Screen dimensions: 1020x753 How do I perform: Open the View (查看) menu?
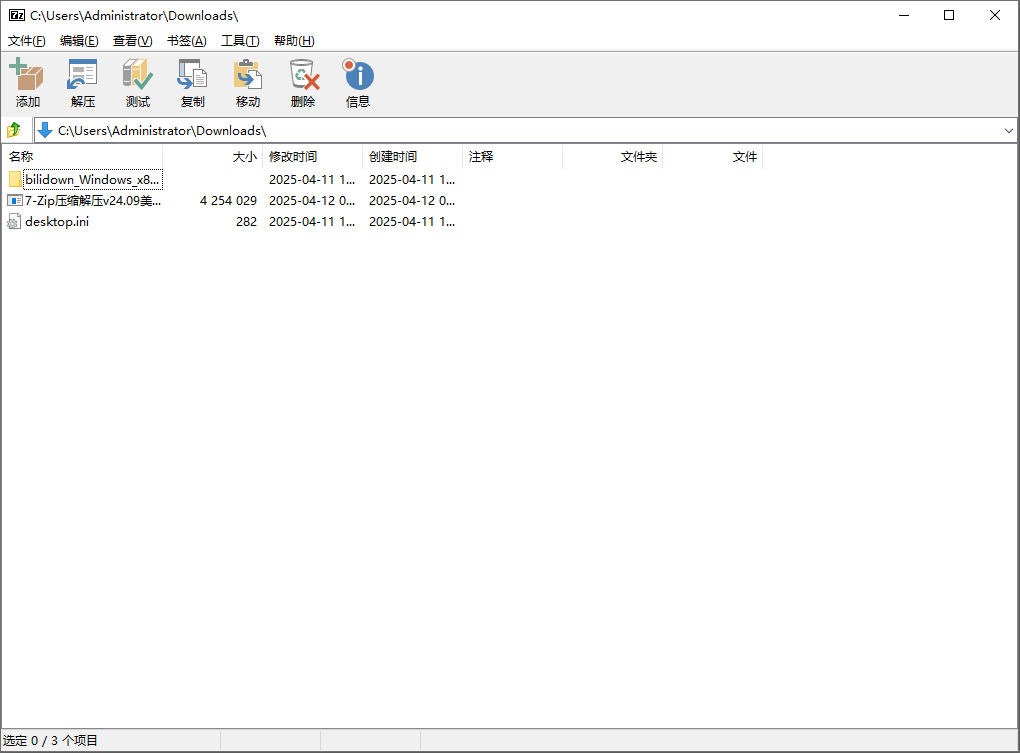coord(132,41)
